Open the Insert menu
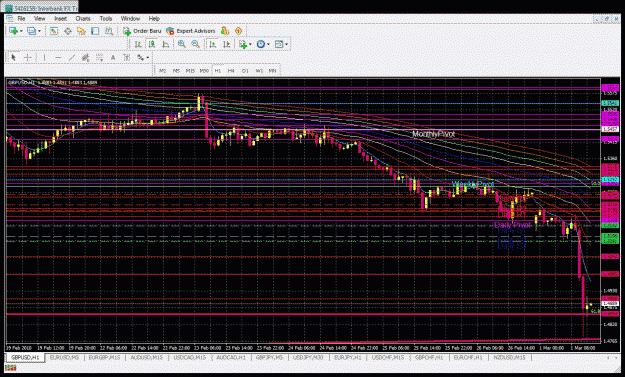Screen dimensions: 625x377 [x=60, y=18]
